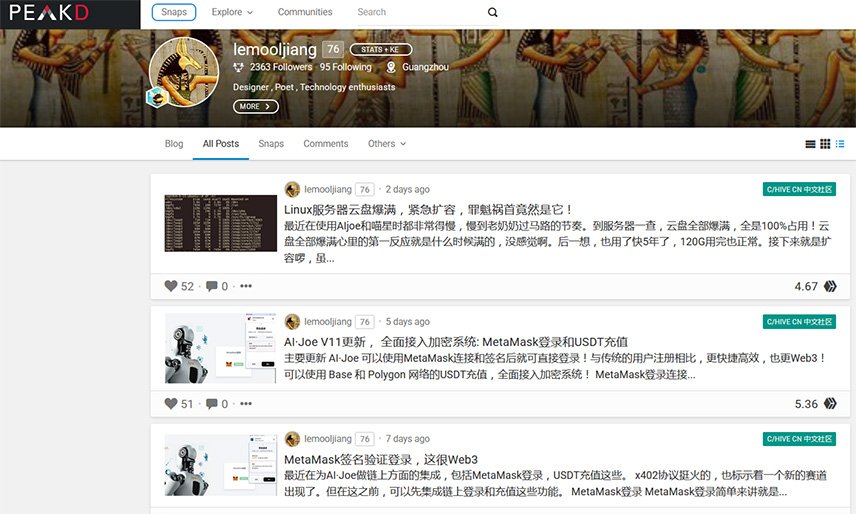
Task: Expand profile details with the MORE button
Action: [x=255, y=106]
